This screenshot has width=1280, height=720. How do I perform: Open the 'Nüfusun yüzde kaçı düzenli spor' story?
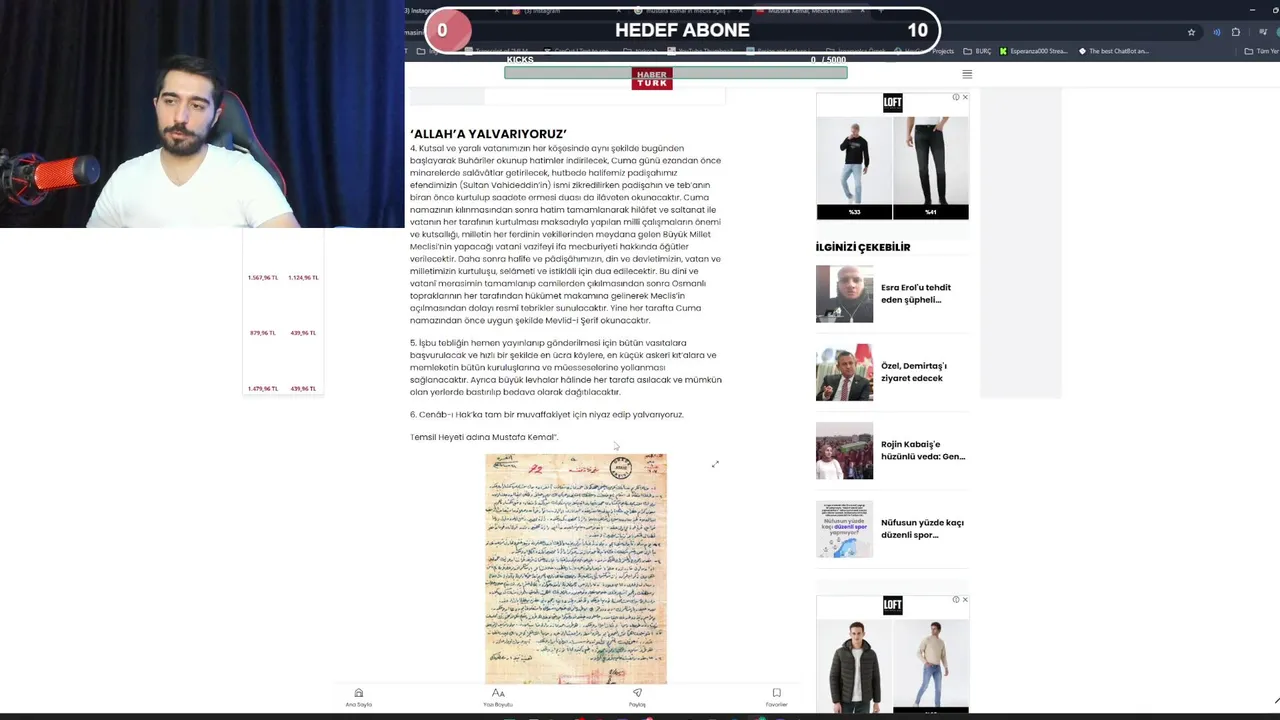[922, 528]
